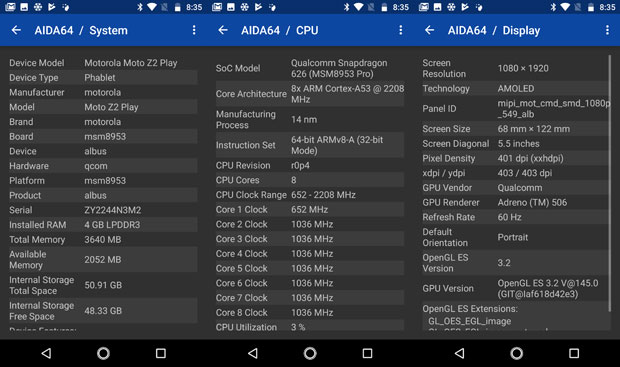Viewport: 620px width, 367px height.
Task: Select the 'GPU Version' row label
Action: (x=448, y=289)
